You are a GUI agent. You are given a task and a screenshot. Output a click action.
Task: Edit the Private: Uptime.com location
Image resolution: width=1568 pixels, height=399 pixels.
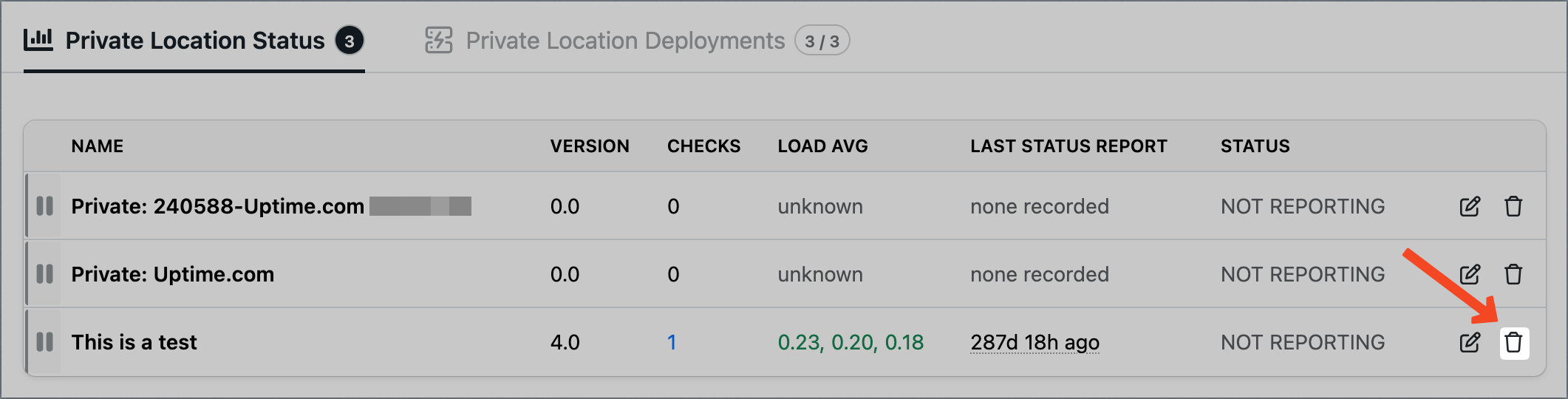click(1470, 275)
